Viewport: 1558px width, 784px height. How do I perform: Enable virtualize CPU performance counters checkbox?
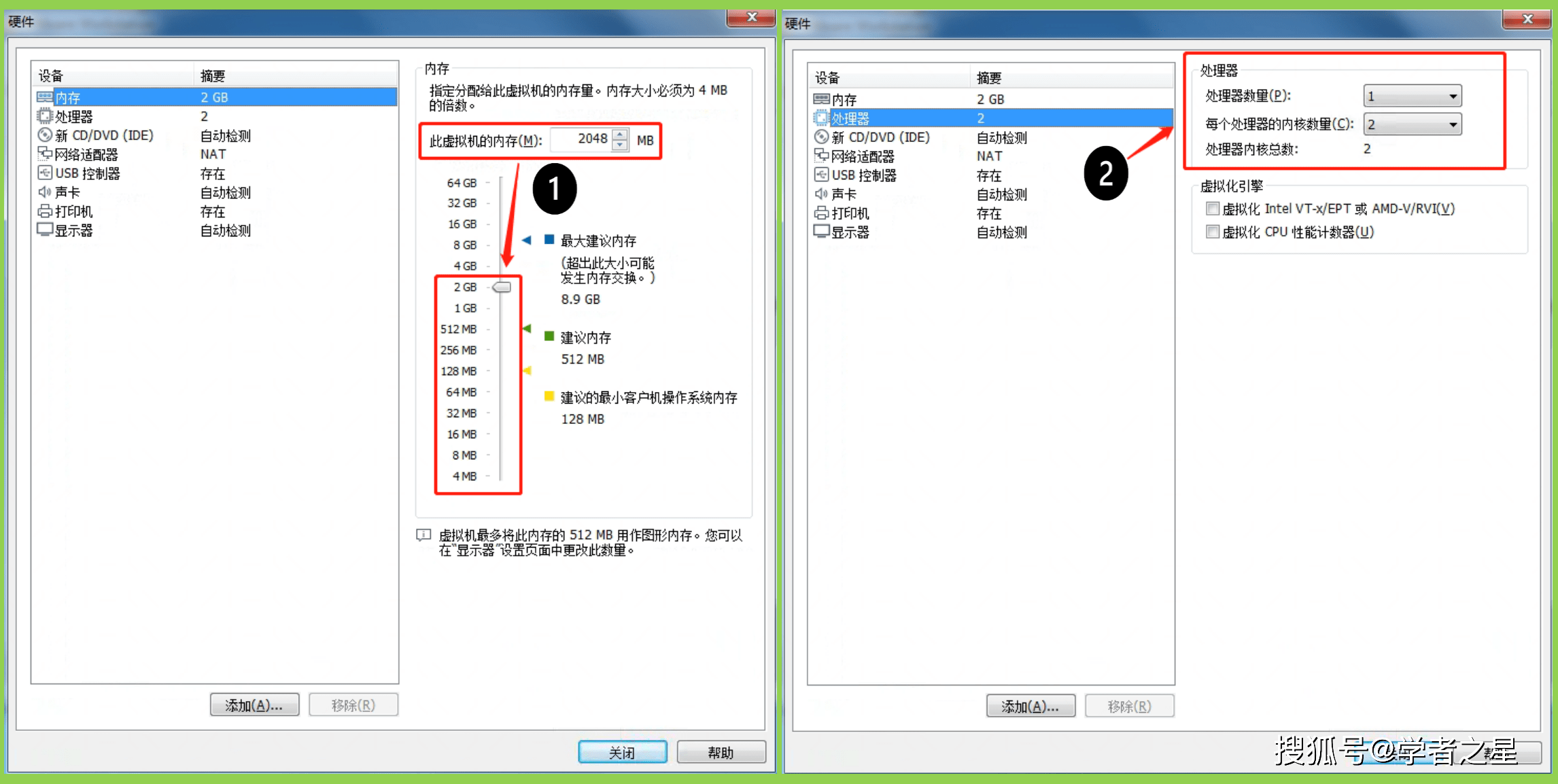click(1212, 232)
